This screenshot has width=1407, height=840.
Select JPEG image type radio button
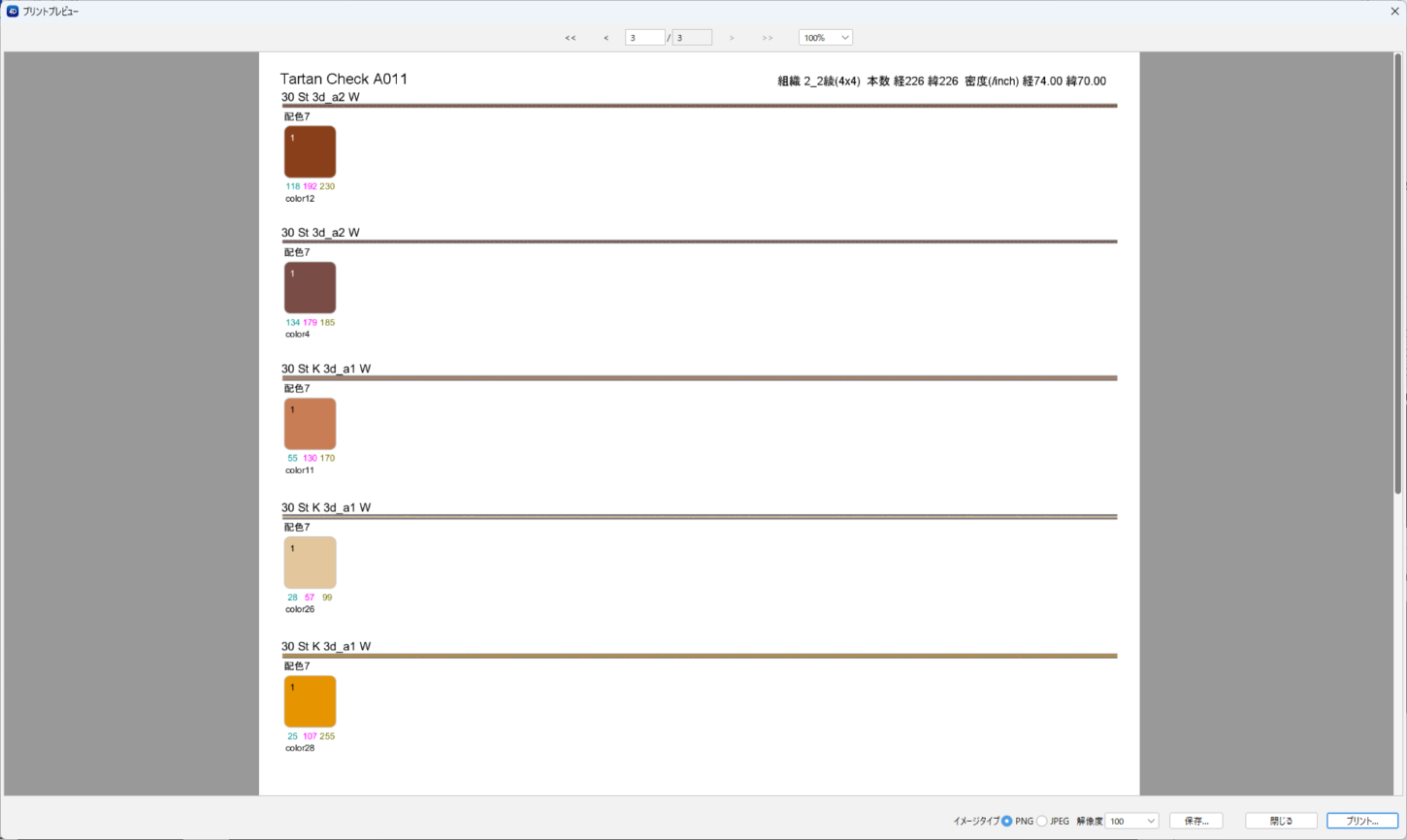(1042, 822)
